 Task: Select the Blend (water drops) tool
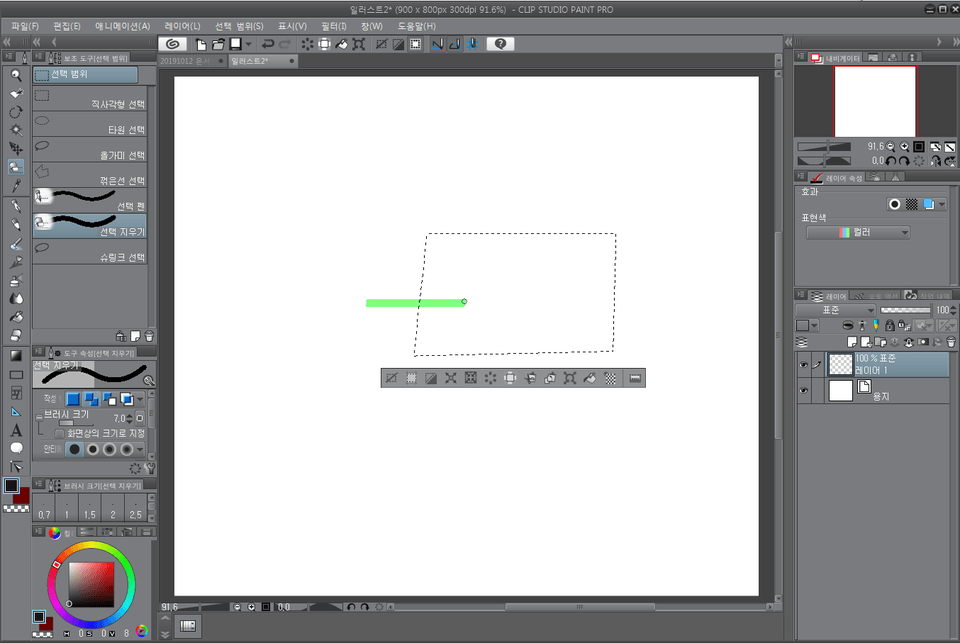pos(16,299)
